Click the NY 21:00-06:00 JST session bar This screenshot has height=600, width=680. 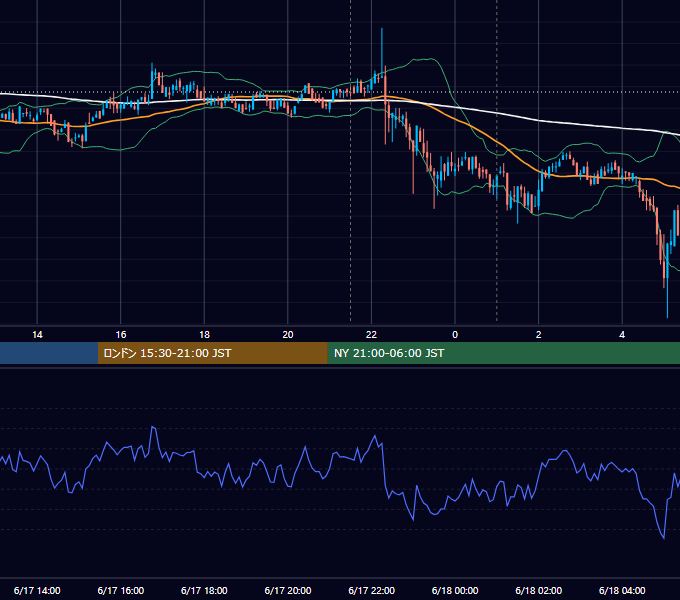(x=503, y=353)
